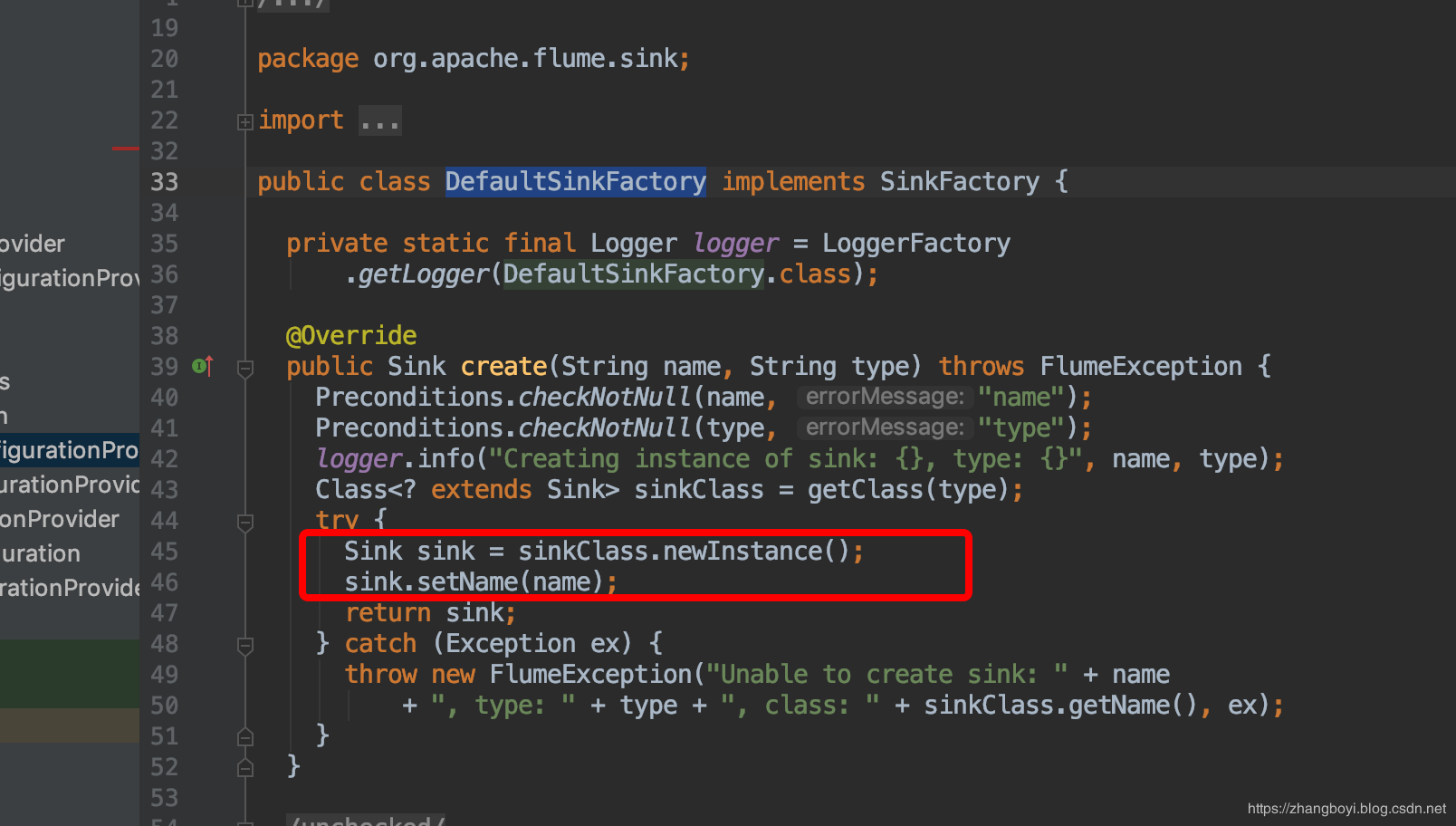Click line number 33 in the gutter
This screenshot has width=1456, height=826.
[x=164, y=182]
